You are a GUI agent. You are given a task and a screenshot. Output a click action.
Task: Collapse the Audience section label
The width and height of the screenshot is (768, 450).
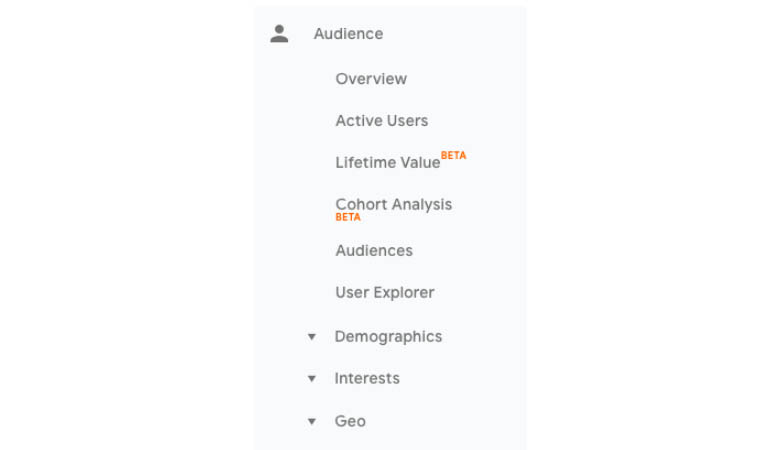click(348, 34)
